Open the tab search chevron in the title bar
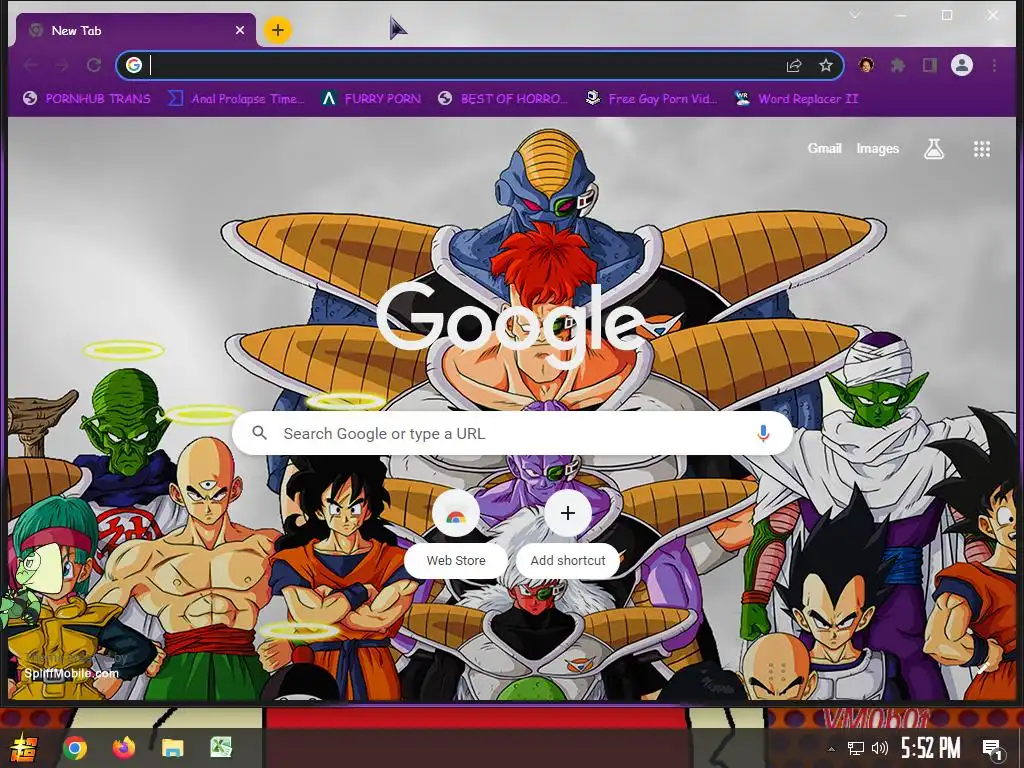1024x768 pixels. pyautogui.click(x=855, y=14)
